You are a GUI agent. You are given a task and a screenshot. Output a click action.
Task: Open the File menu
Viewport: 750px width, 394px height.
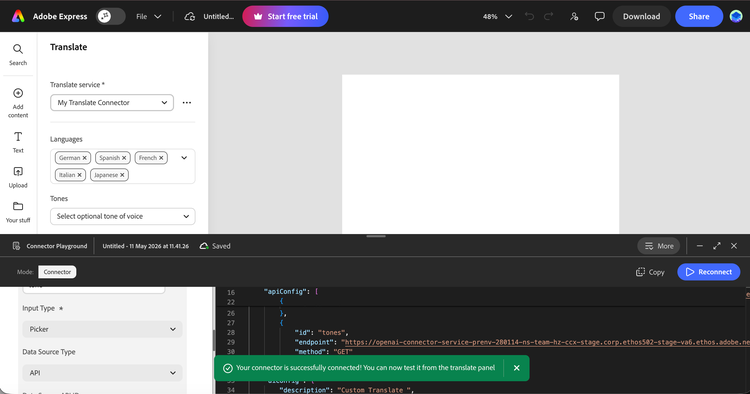pos(148,16)
